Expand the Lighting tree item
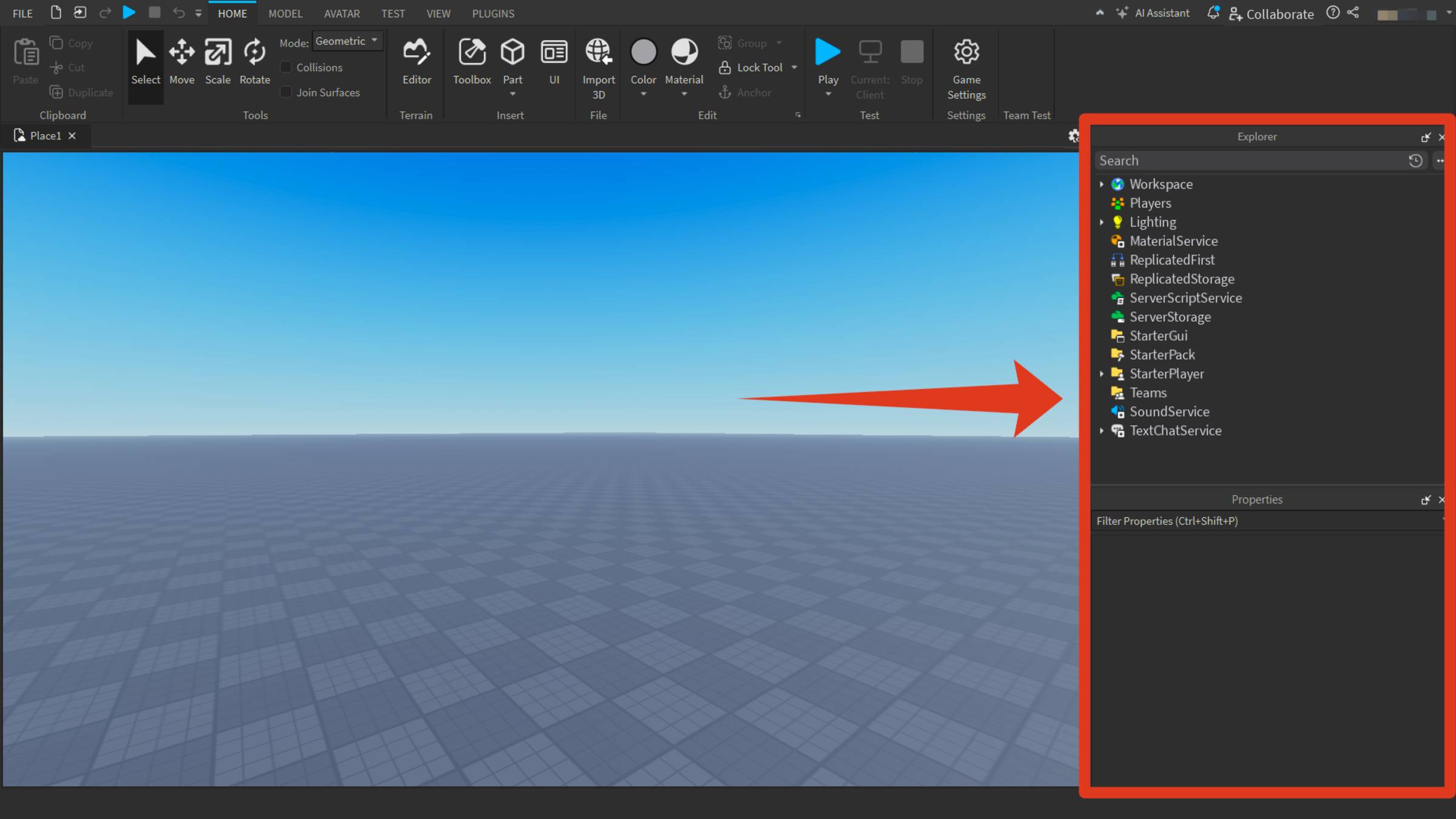This screenshot has width=1456, height=819. (1102, 222)
